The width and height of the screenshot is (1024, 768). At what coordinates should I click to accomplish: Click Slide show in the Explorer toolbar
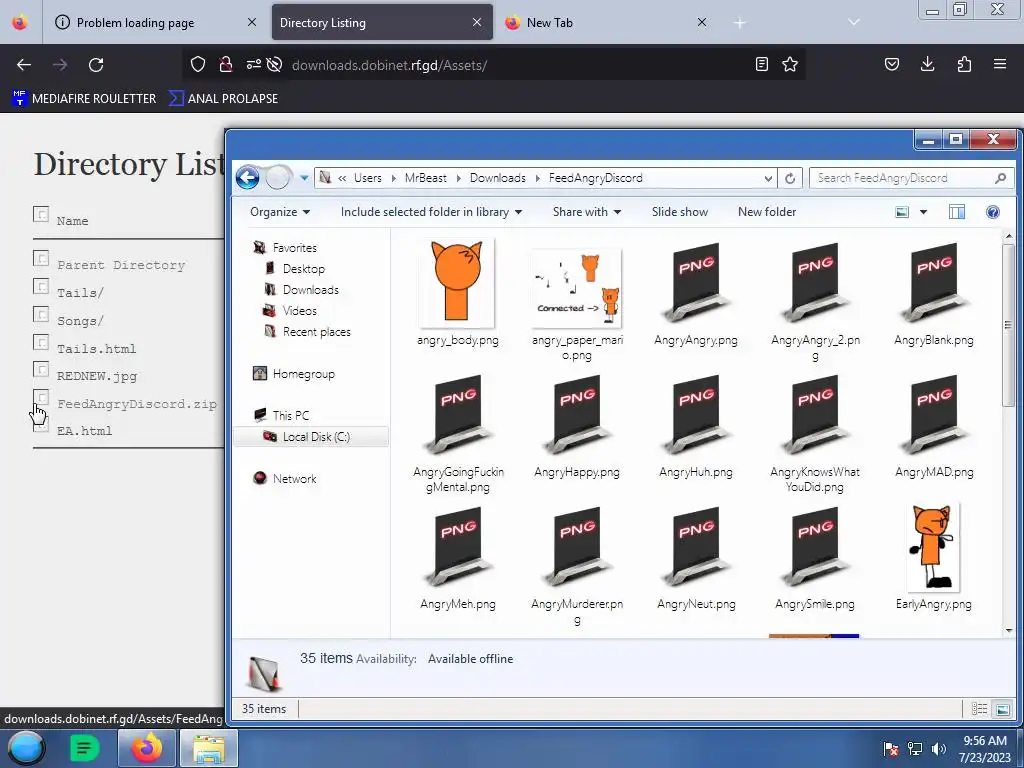click(x=680, y=212)
